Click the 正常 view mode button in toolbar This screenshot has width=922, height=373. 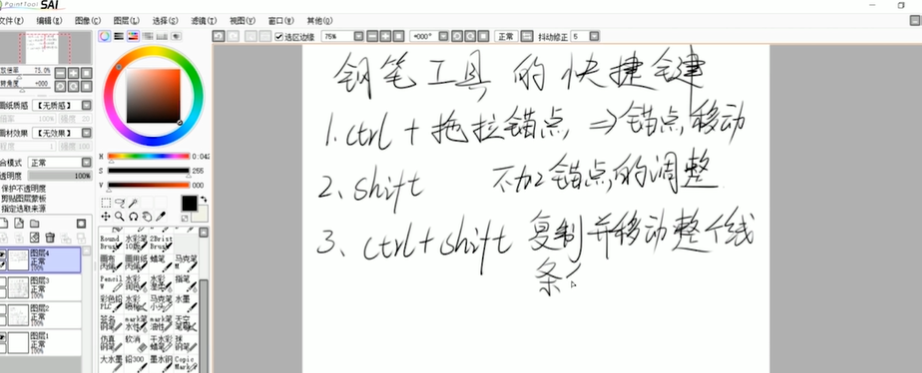pos(506,36)
